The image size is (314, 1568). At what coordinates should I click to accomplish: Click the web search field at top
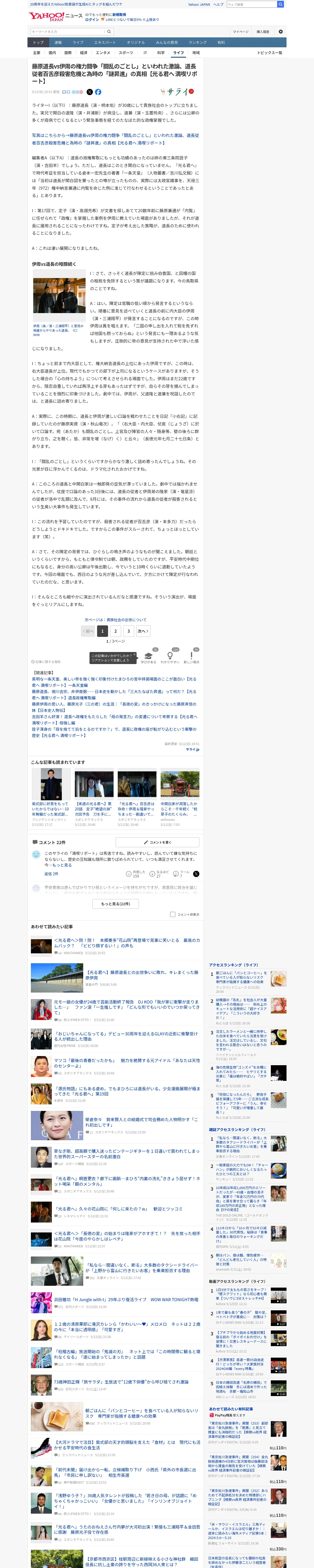pos(251,4)
